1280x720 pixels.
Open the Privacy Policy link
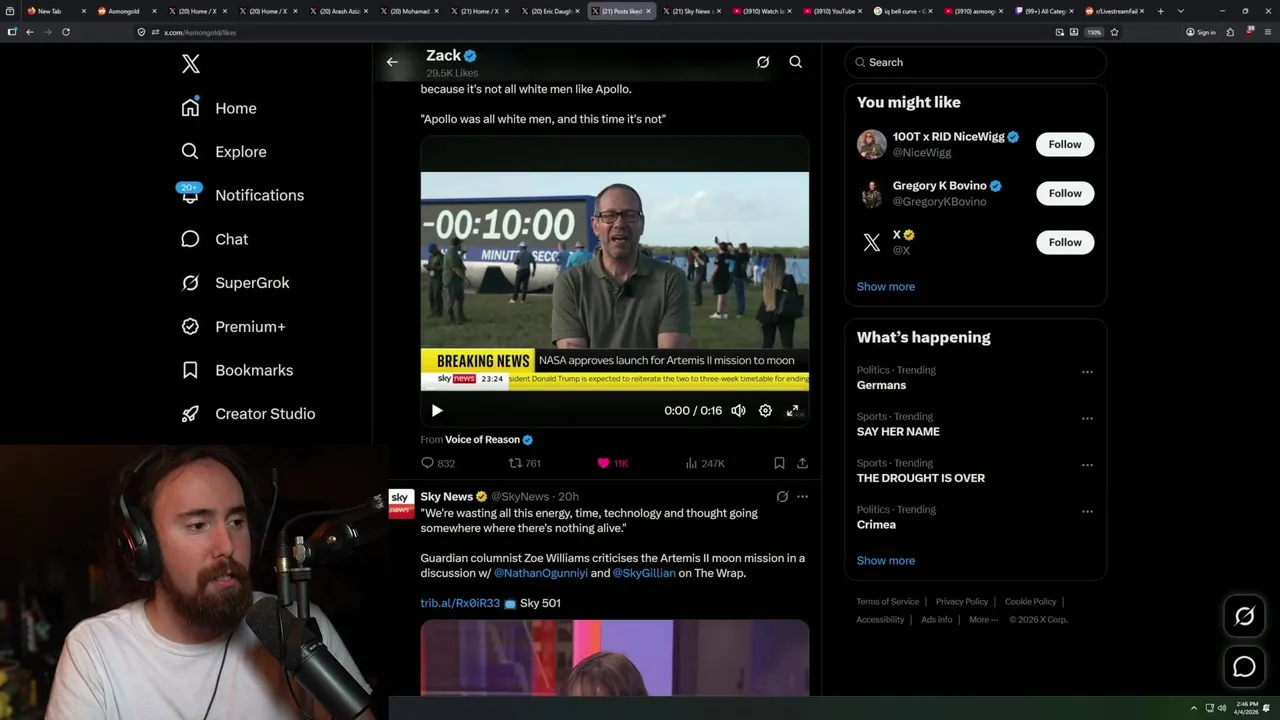coord(961,602)
